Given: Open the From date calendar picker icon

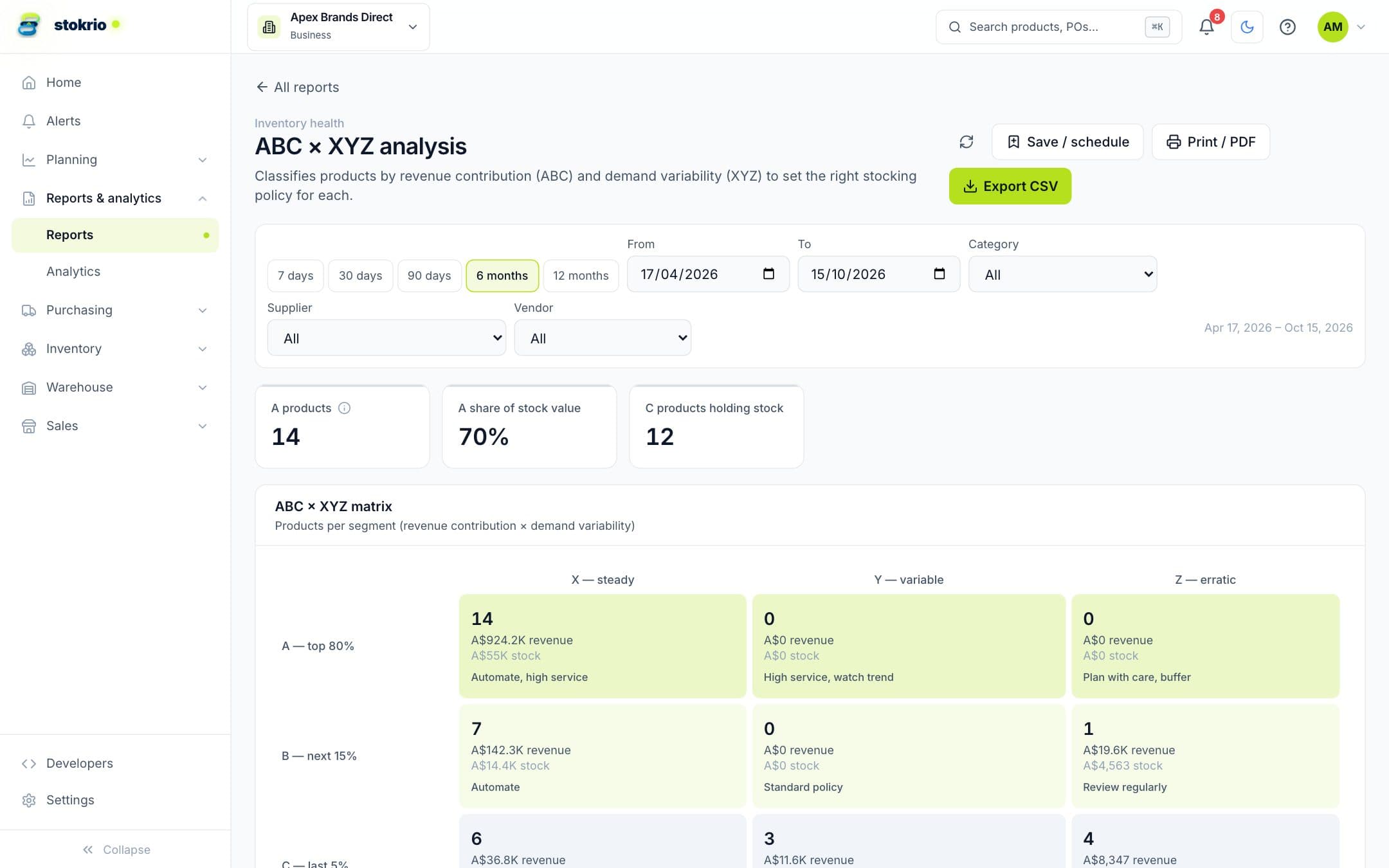Looking at the screenshot, I should point(768,274).
